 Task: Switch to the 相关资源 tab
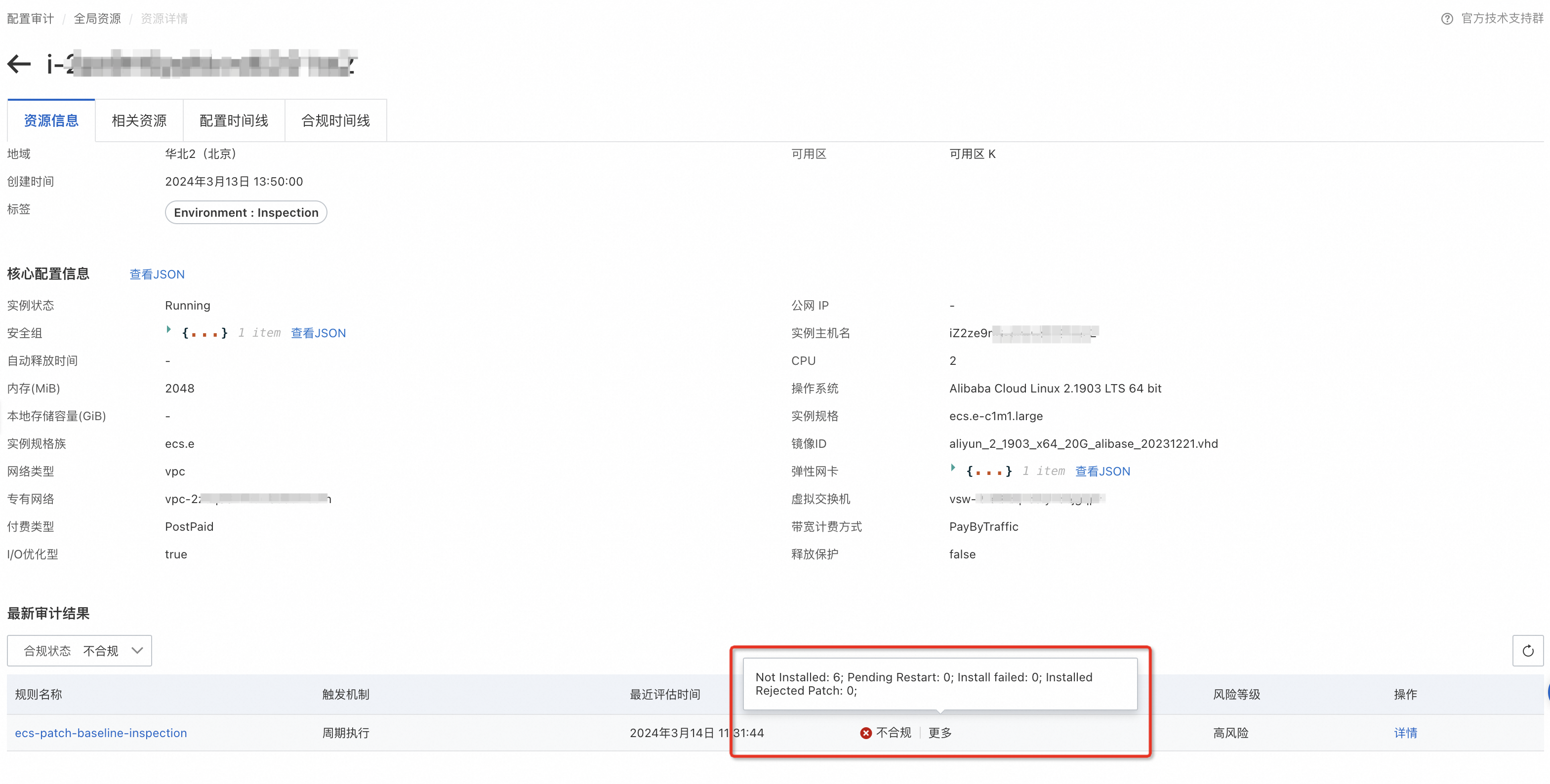pos(139,121)
